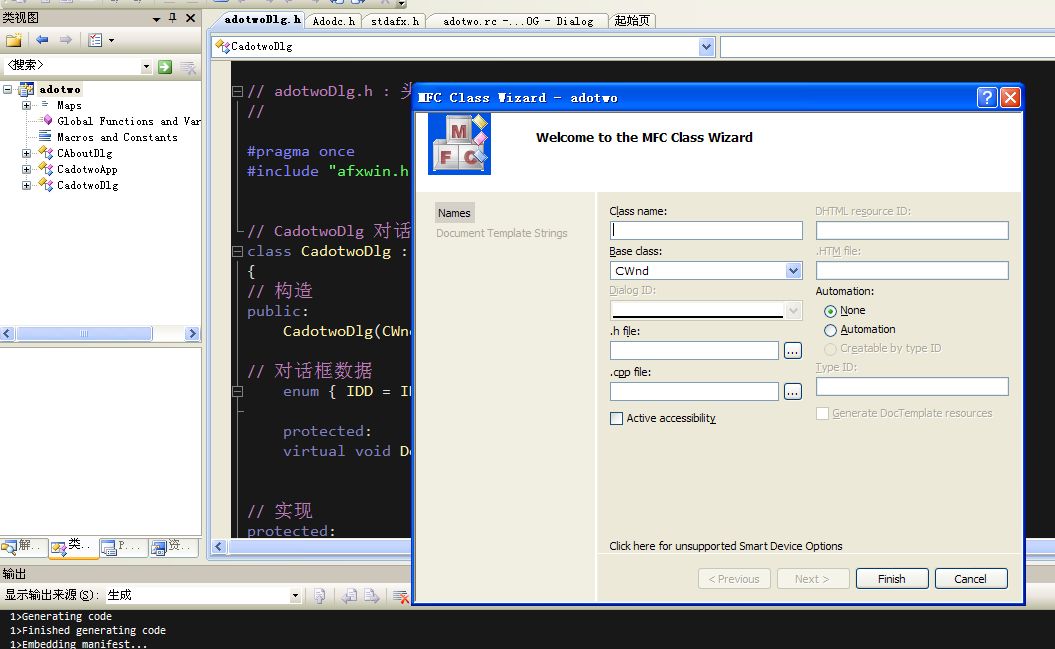Browse for the .h file with ellipsis button
The height and width of the screenshot is (649, 1055).
pyautogui.click(x=793, y=350)
